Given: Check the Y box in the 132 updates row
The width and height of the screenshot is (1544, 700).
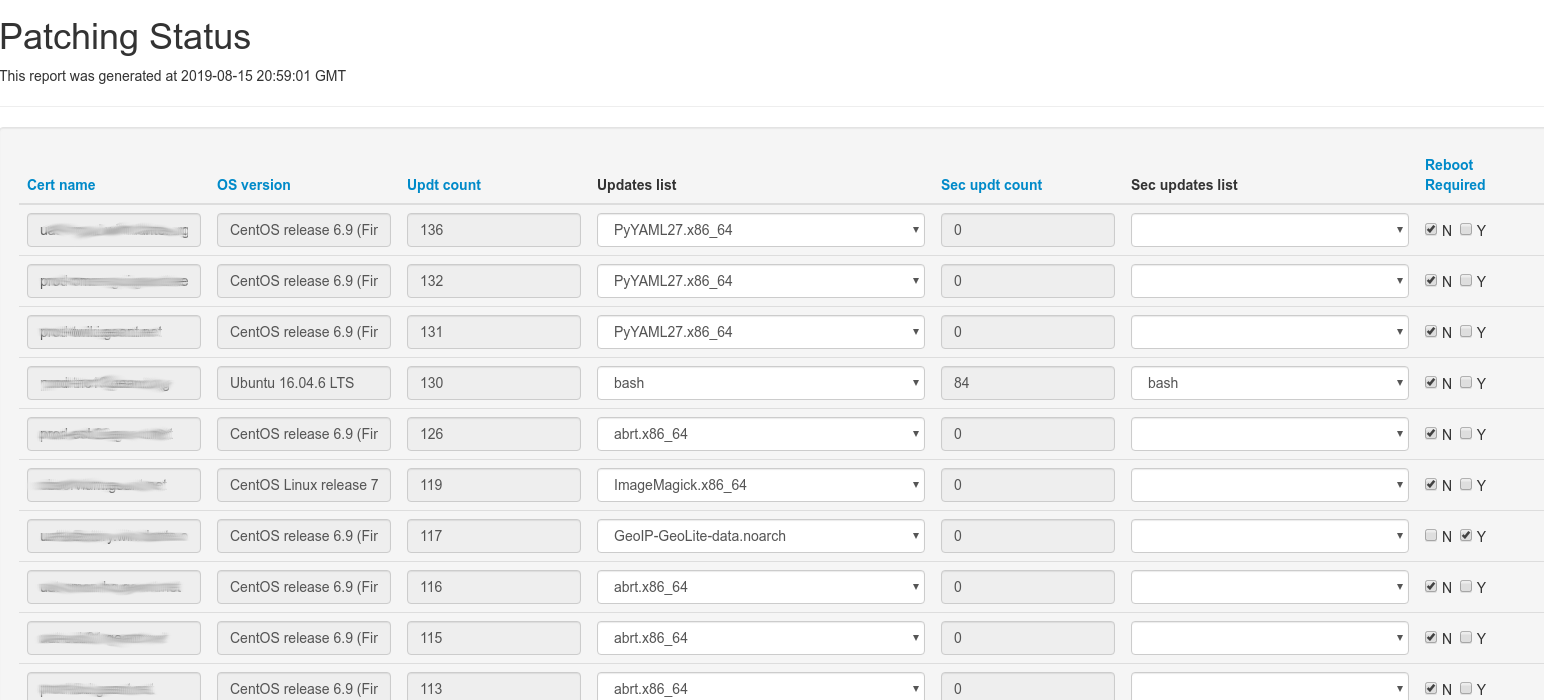Looking at the screenshot, I should [1466, 280].
